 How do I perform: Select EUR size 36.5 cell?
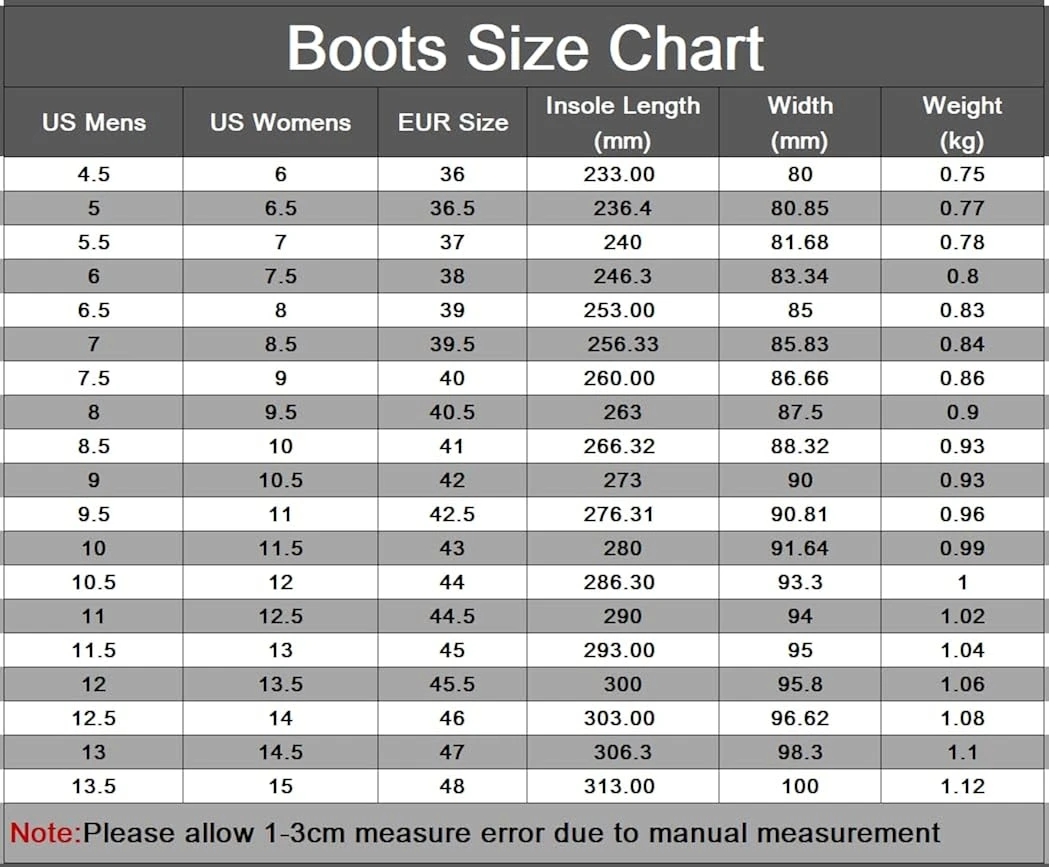(452, 208)
